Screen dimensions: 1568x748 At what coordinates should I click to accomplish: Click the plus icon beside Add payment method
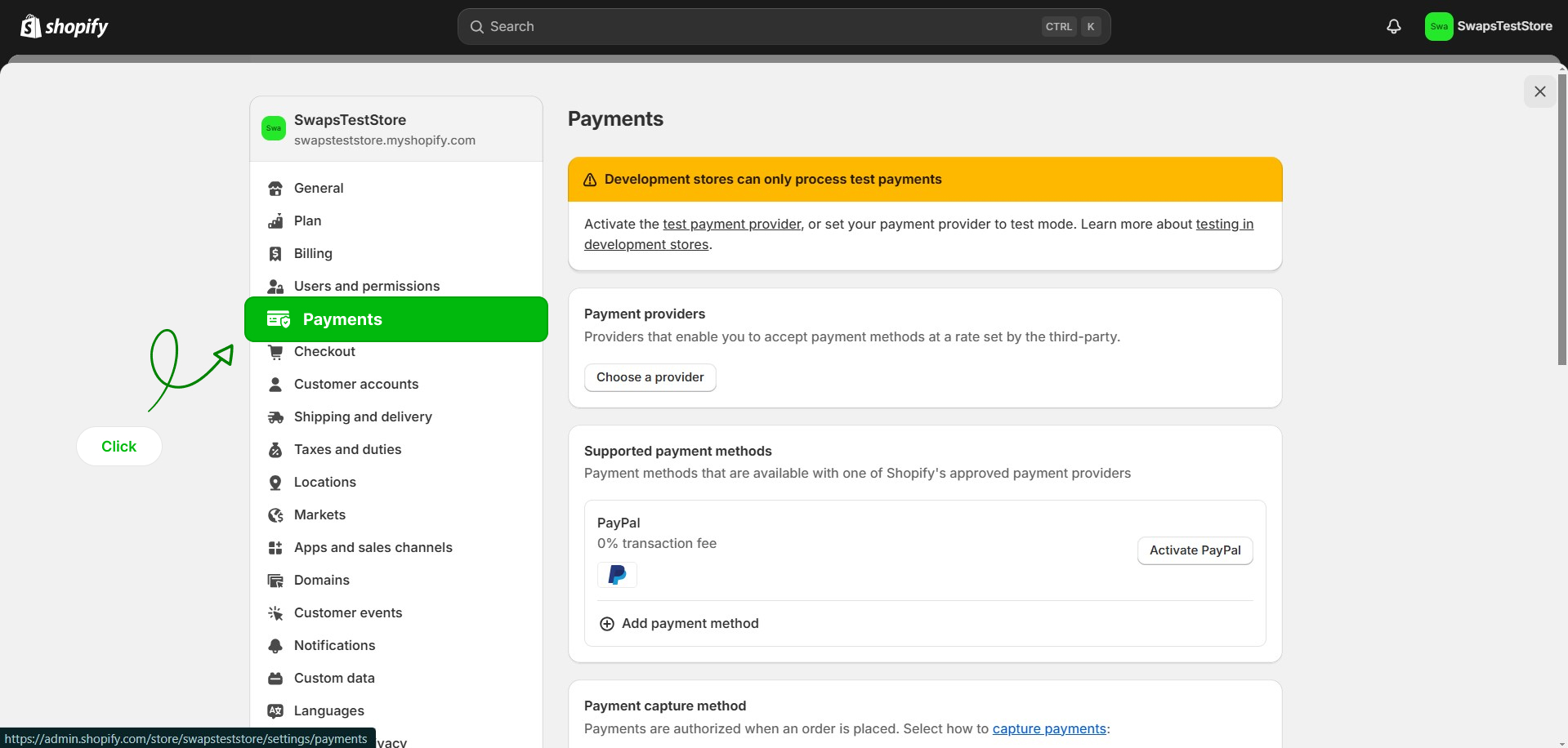pyautogui.click(x=607, y=624)
